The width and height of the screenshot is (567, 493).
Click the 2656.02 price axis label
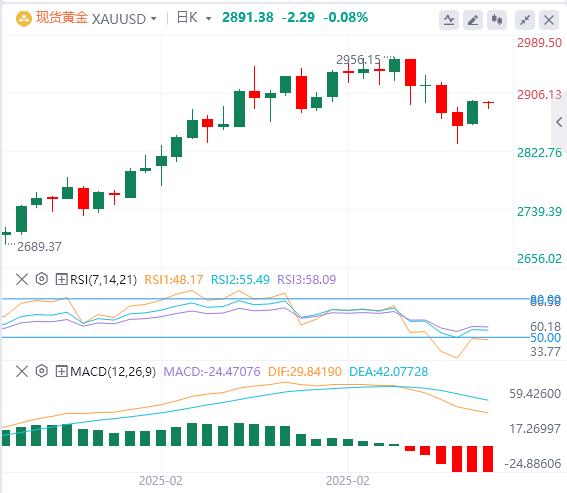(x=539, y=259)
